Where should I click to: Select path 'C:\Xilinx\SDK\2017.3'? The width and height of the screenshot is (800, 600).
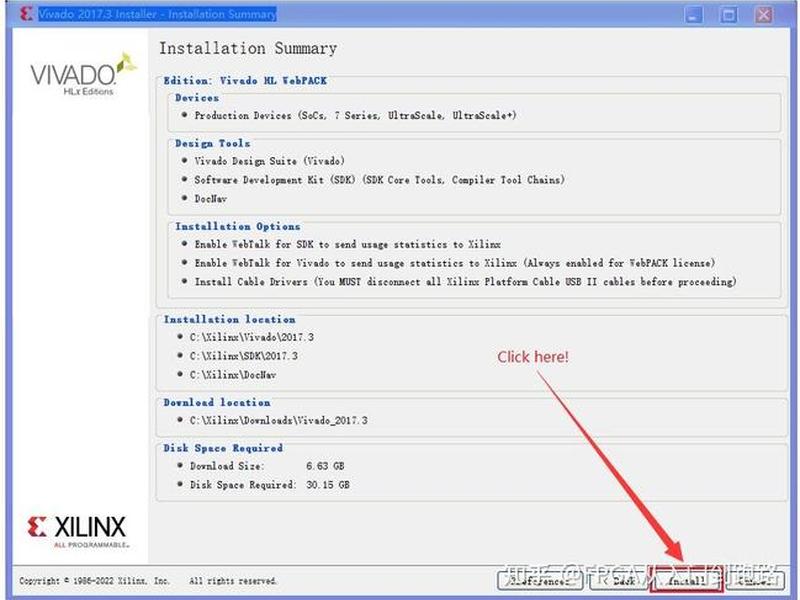pos(243,356)
